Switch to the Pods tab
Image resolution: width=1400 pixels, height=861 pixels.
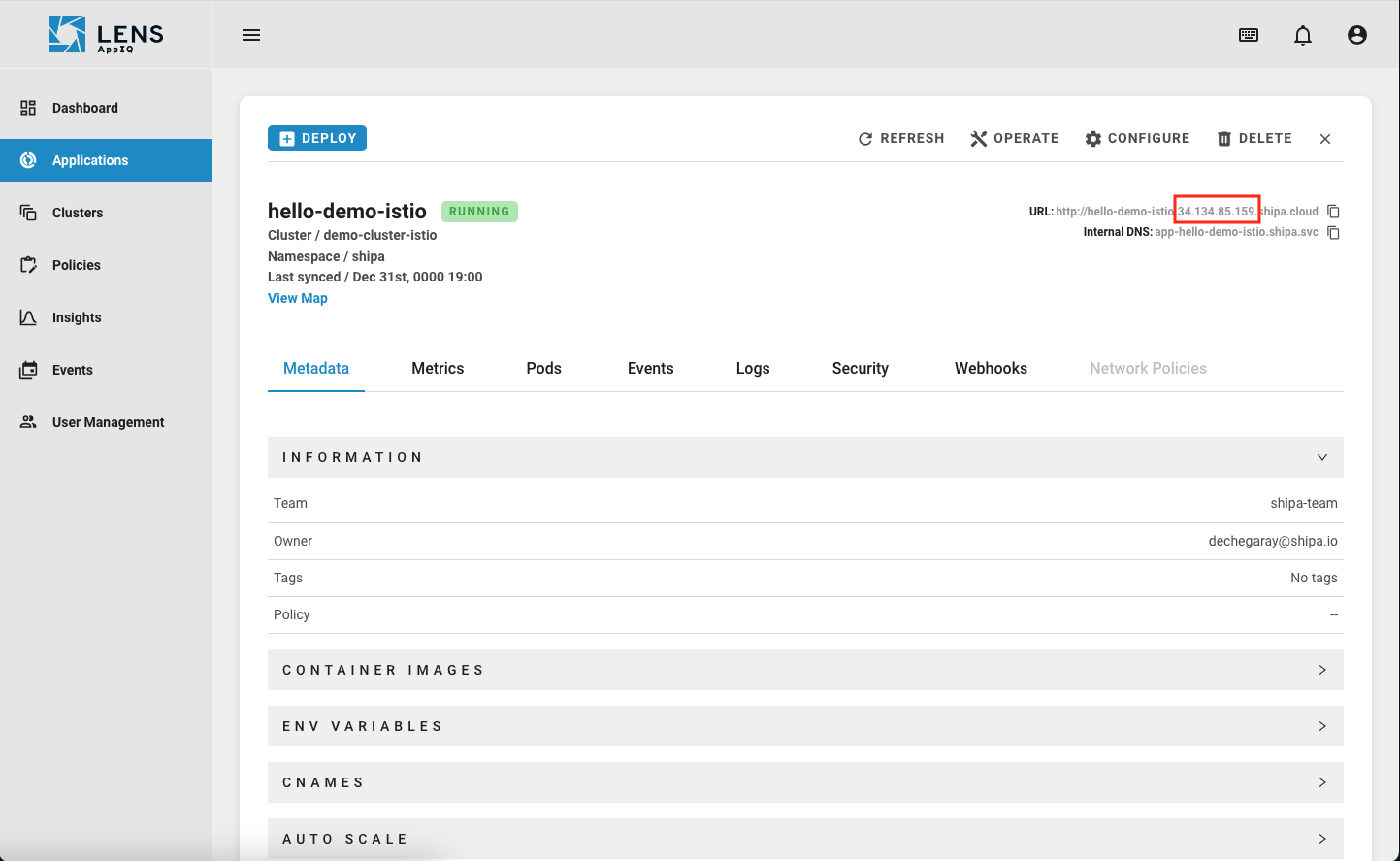click(x=544, y=368)
